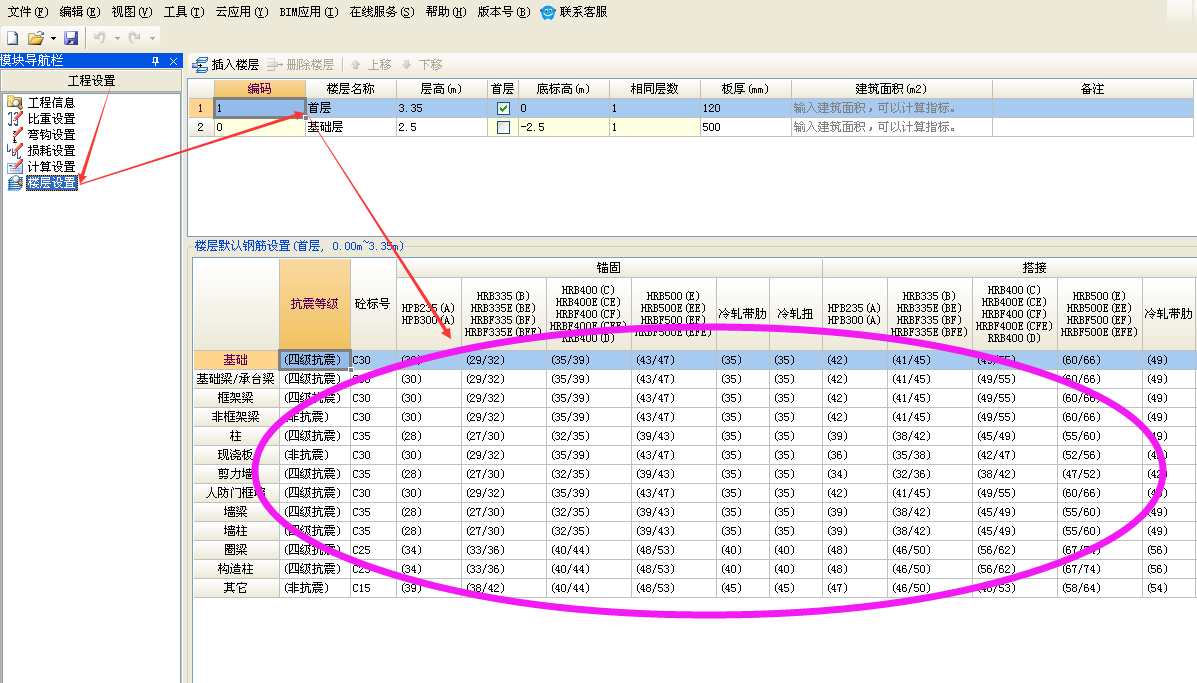Select row number 2 in floor table
1197x683 pixels.
(201, 127)
